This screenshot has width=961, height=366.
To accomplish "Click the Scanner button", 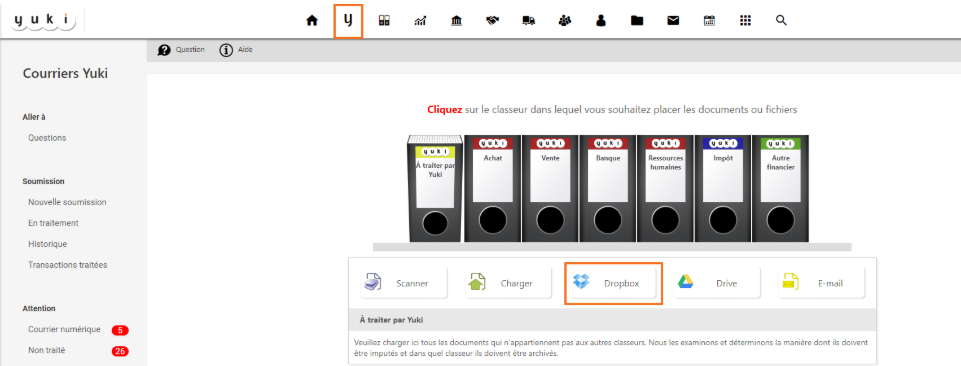I will 403,283.
